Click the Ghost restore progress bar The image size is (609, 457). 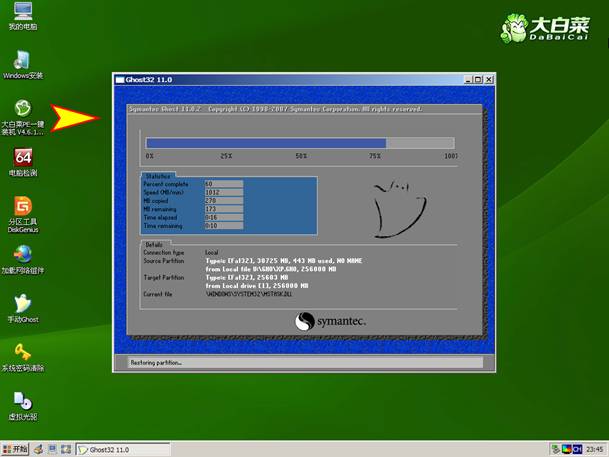tap(300, 143)
